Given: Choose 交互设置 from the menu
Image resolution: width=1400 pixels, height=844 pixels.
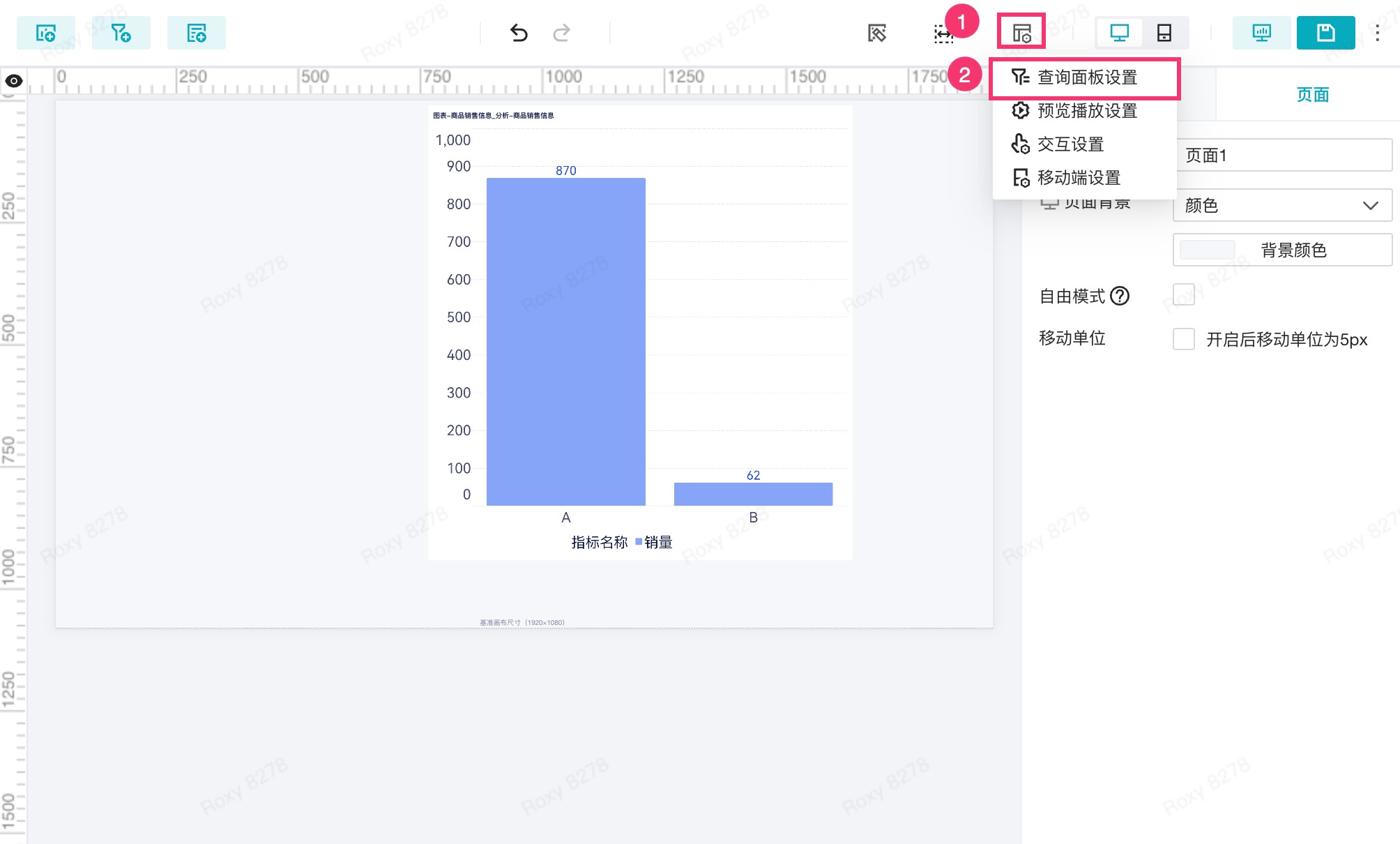Looking at the screenshot, I should 1070,144.
